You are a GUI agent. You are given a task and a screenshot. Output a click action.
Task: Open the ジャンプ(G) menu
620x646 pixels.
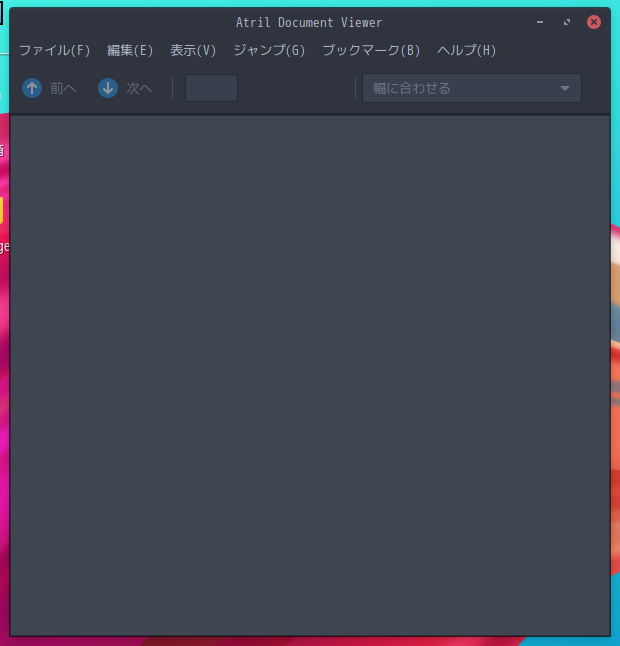tap(269, 50)
